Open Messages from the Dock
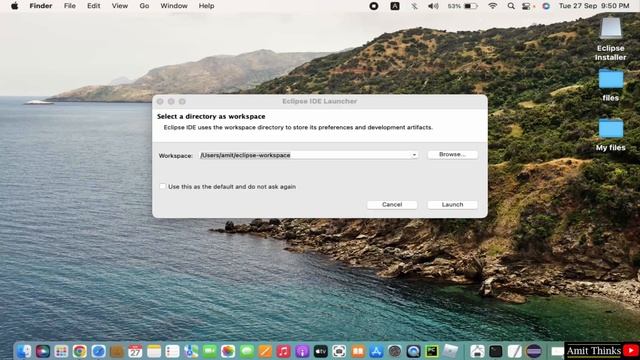The width and height of the screenshot is (640, 360). (x=247, y=351)
